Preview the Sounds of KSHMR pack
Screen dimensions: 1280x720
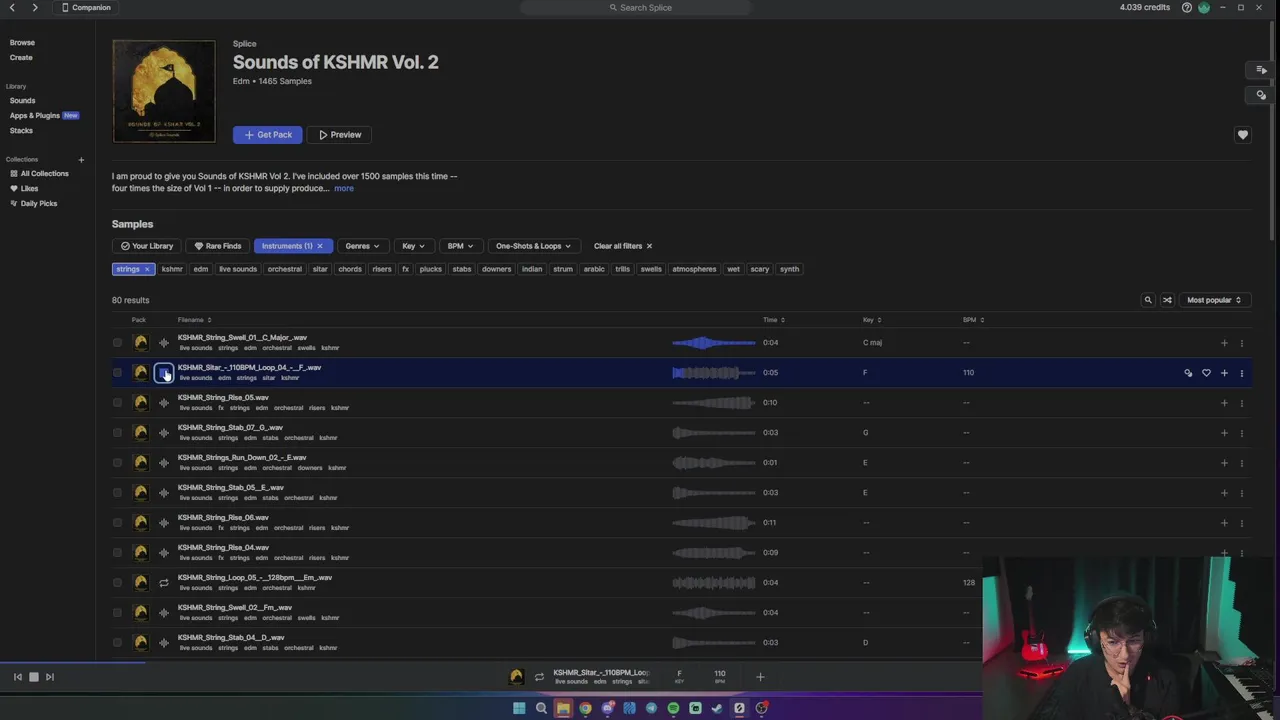click(339, 135)
